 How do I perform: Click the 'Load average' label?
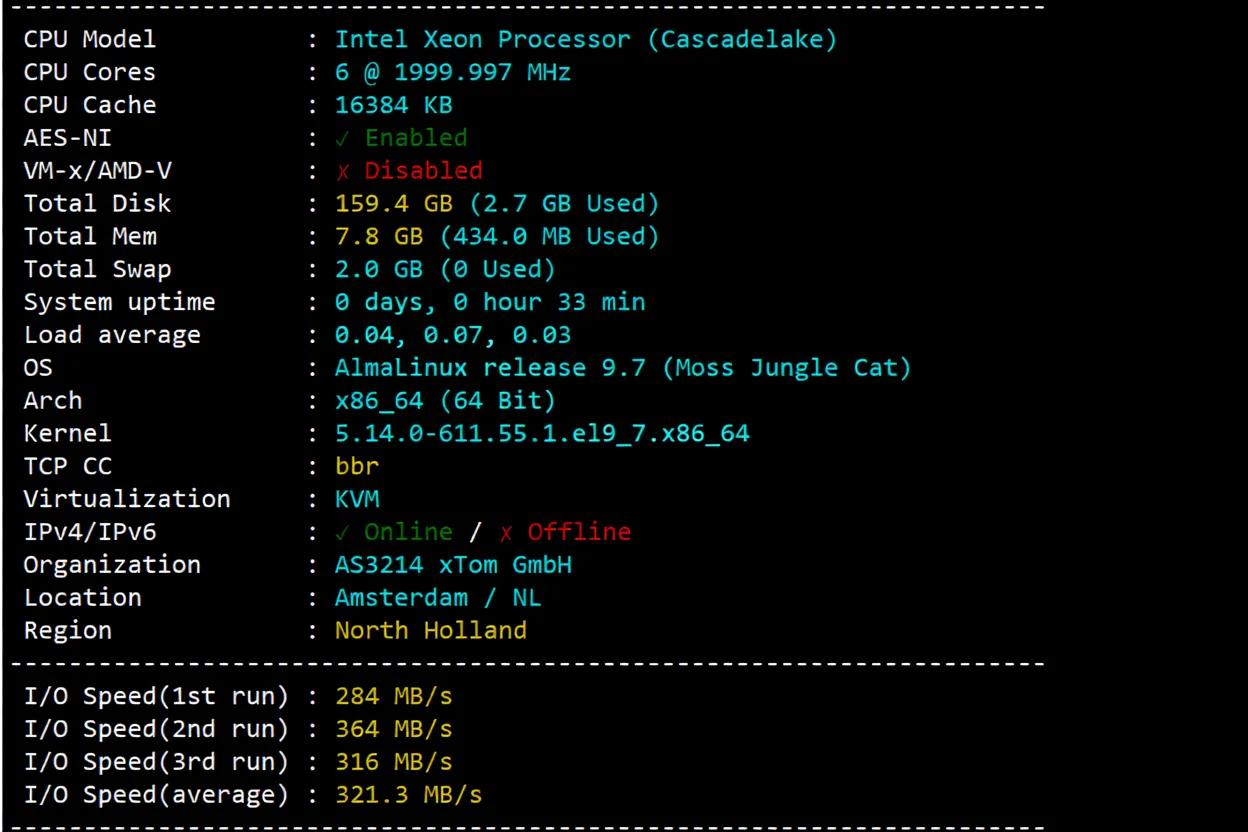[112, 335]
